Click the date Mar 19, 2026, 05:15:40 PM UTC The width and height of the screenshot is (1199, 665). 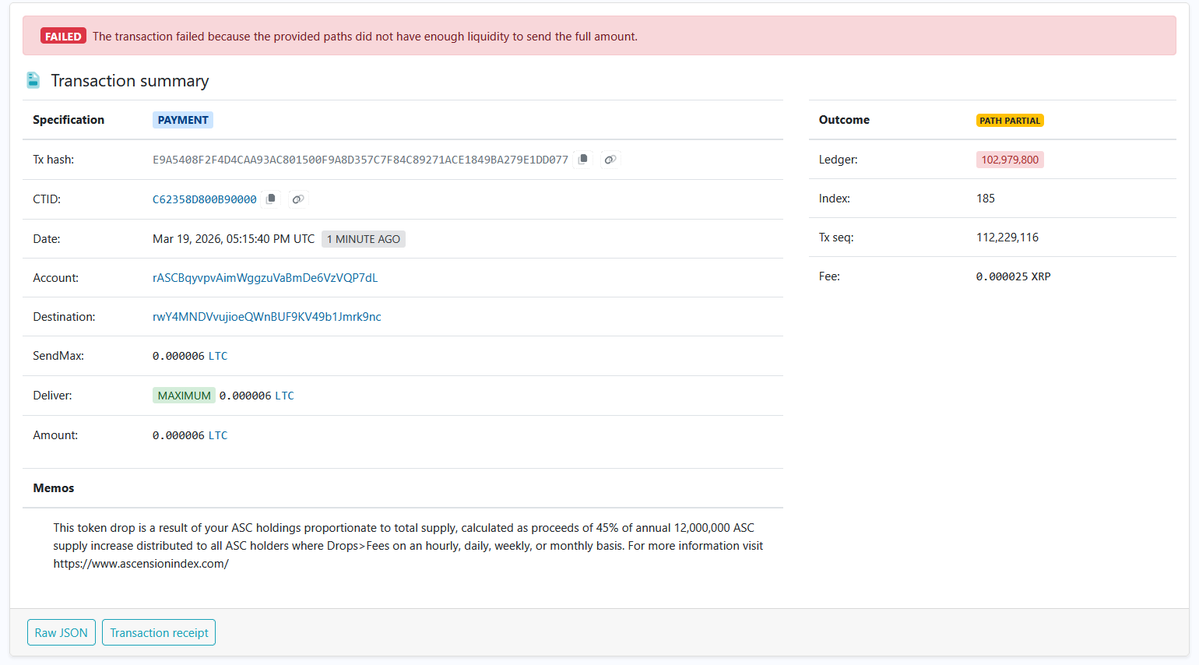click(x=233, y=239)
